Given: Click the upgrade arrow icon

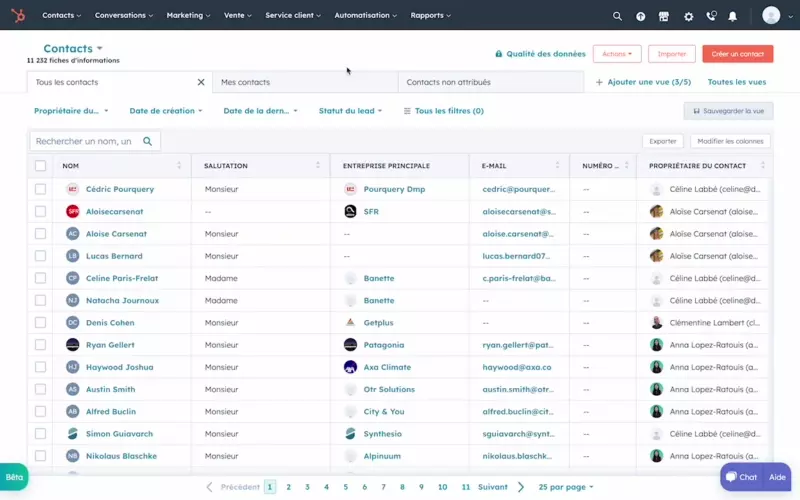Looking at the screenshot, I should (x=641, y=16).
